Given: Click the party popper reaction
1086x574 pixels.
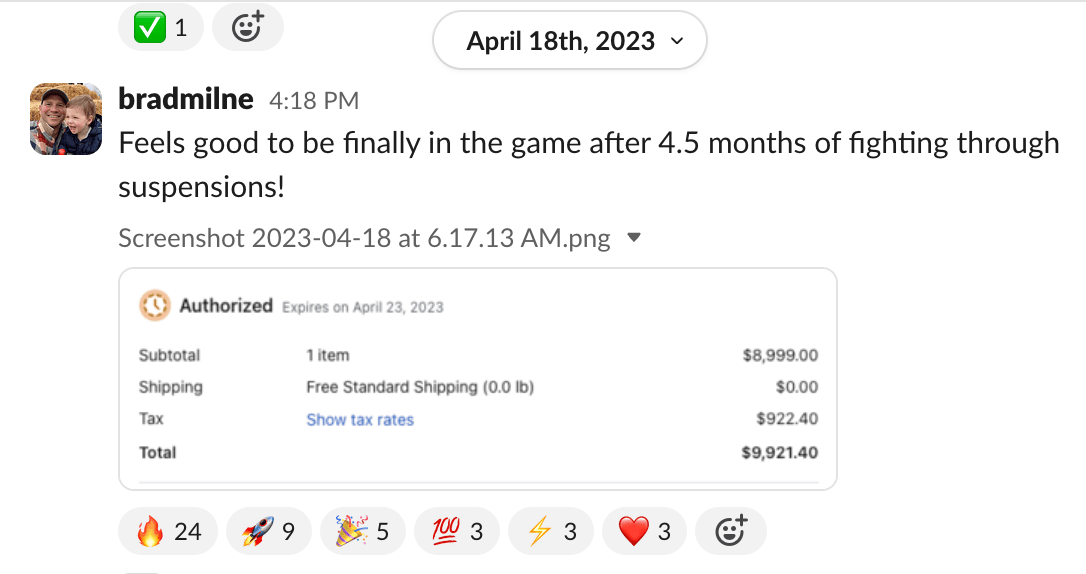Looking at the screenshot, I should 362,532.
